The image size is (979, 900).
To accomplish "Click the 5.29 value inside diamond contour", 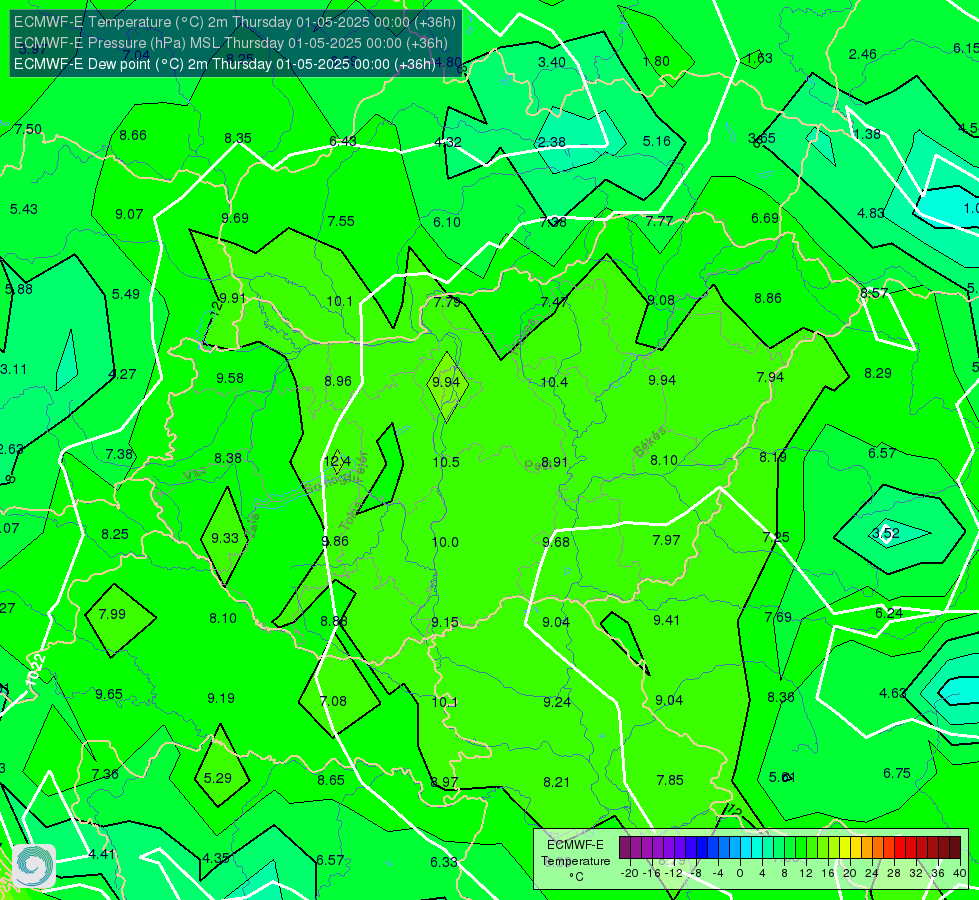I will click(217, 778).
